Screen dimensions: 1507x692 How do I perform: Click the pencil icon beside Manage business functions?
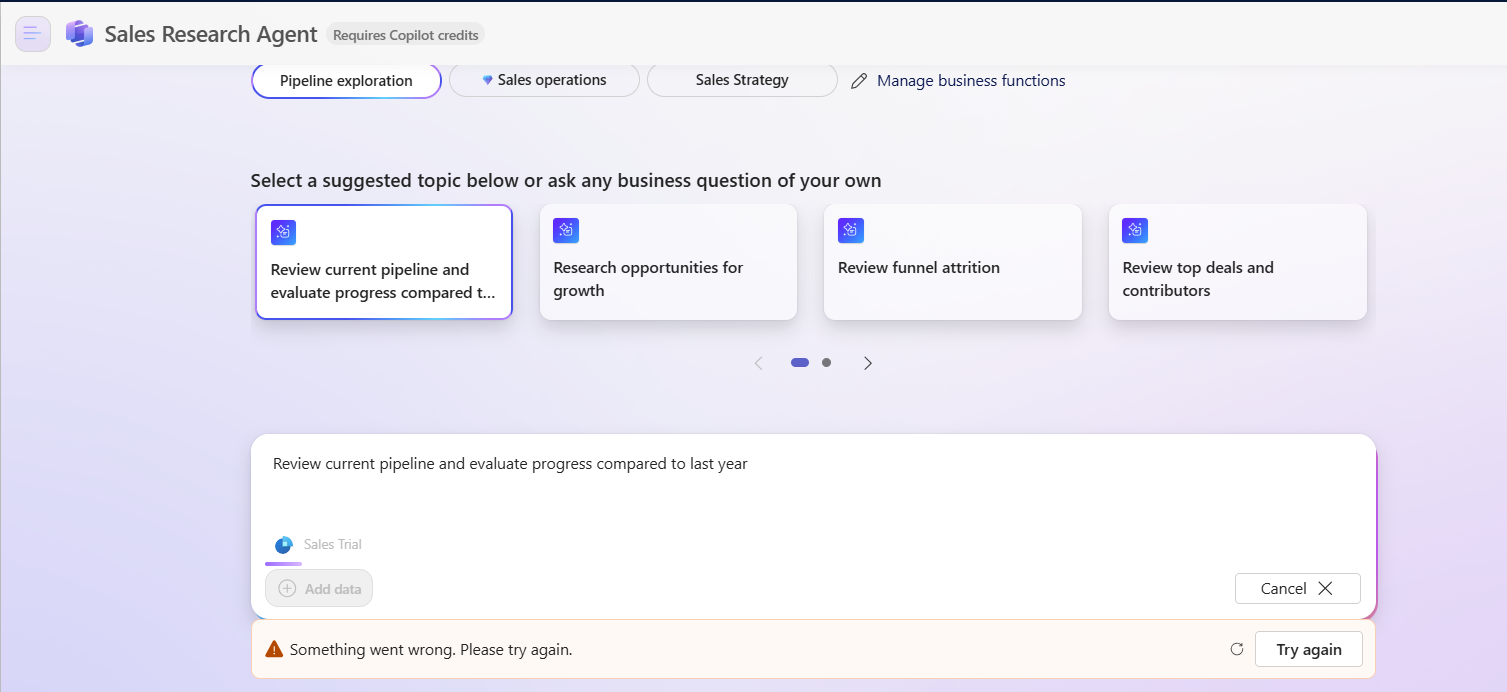(x=859, y=81)
